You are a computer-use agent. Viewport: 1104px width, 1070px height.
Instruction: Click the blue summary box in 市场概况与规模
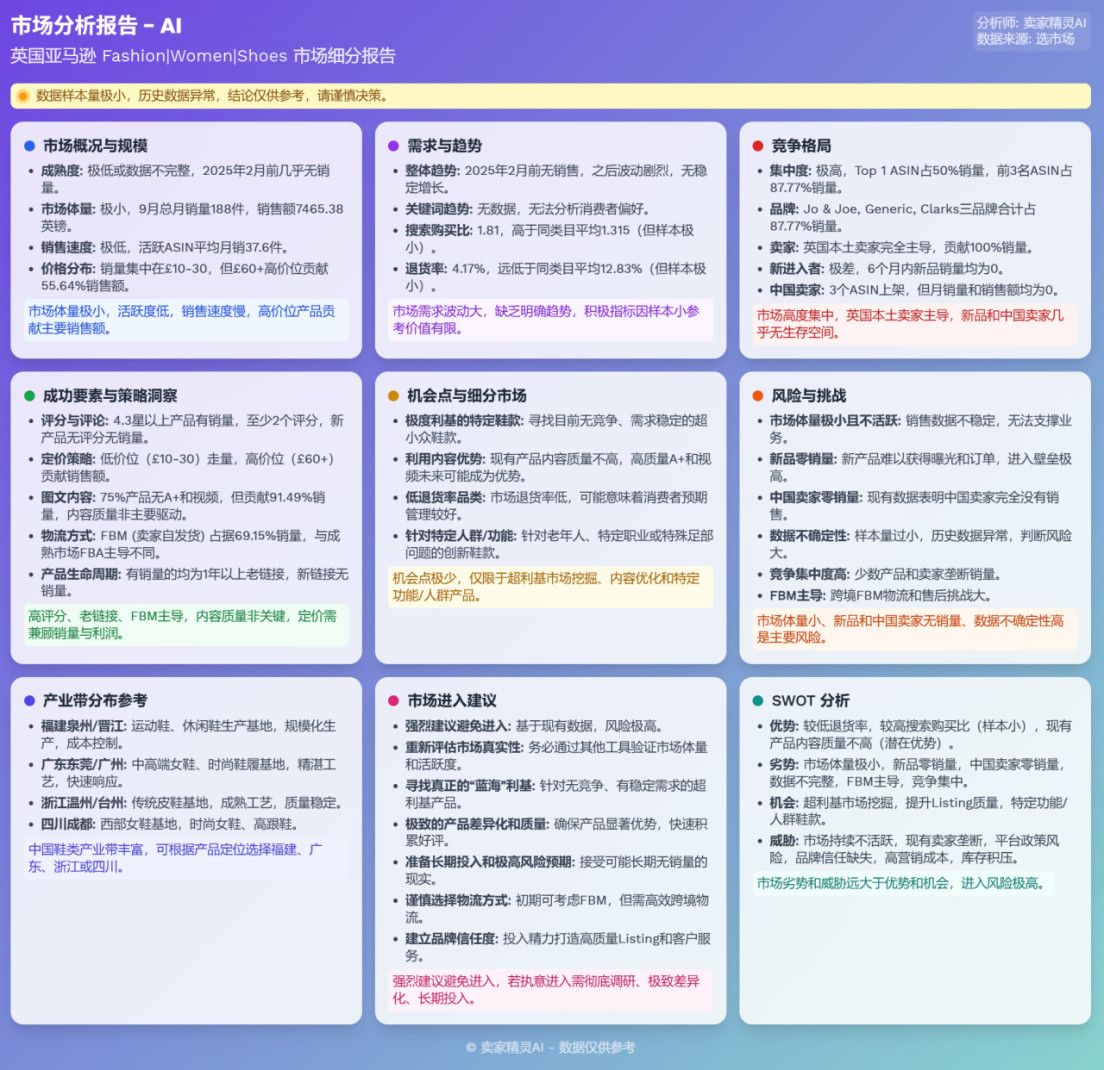pyautogui.click(x=187, y=320)
